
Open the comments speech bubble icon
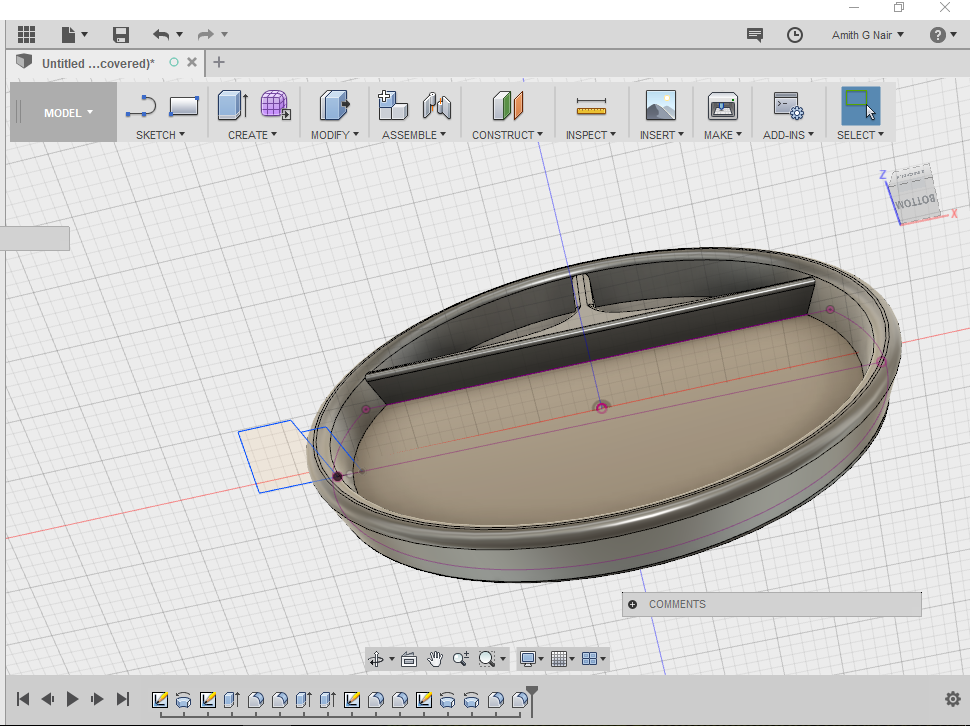click(x=755, y=35)
